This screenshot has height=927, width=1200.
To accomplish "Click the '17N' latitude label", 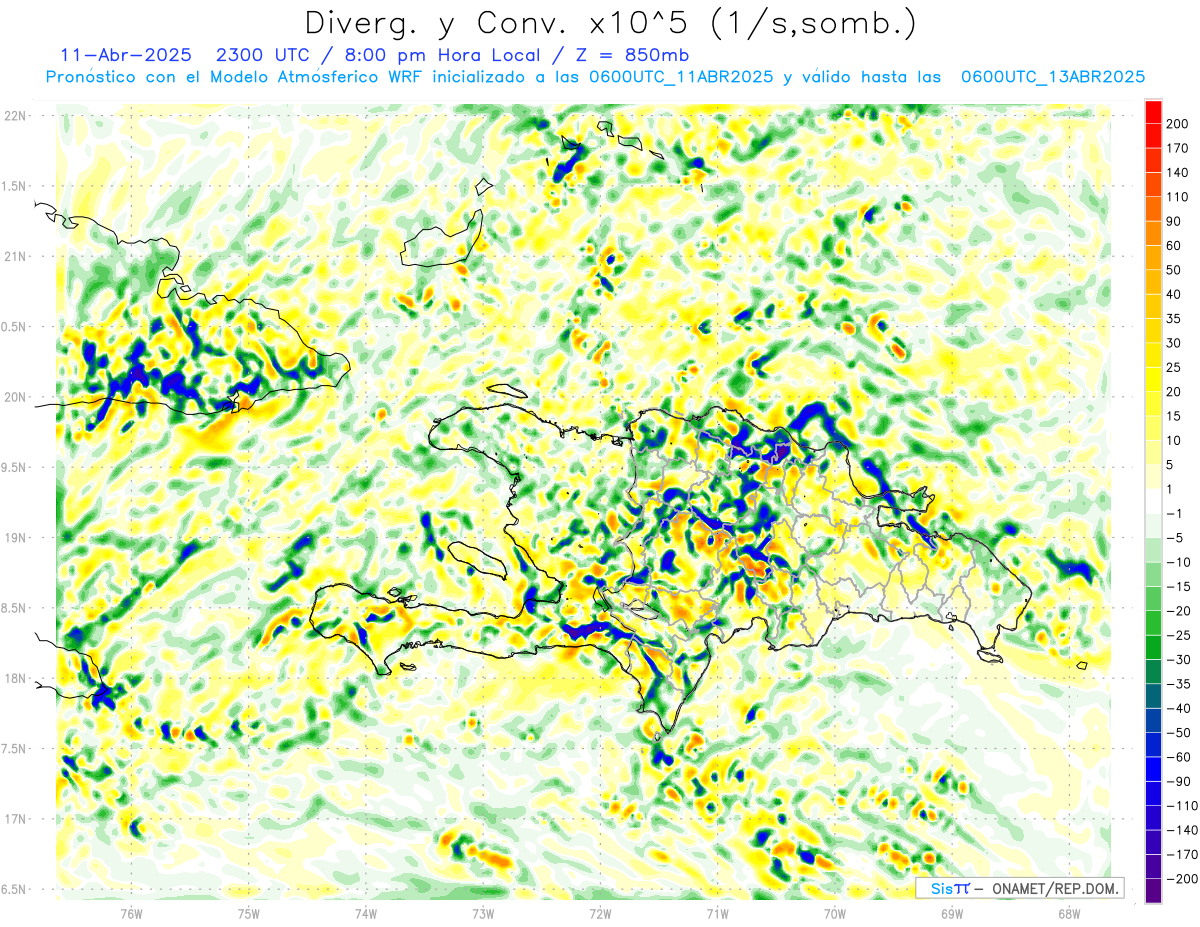I will click(x=14, y=819).
